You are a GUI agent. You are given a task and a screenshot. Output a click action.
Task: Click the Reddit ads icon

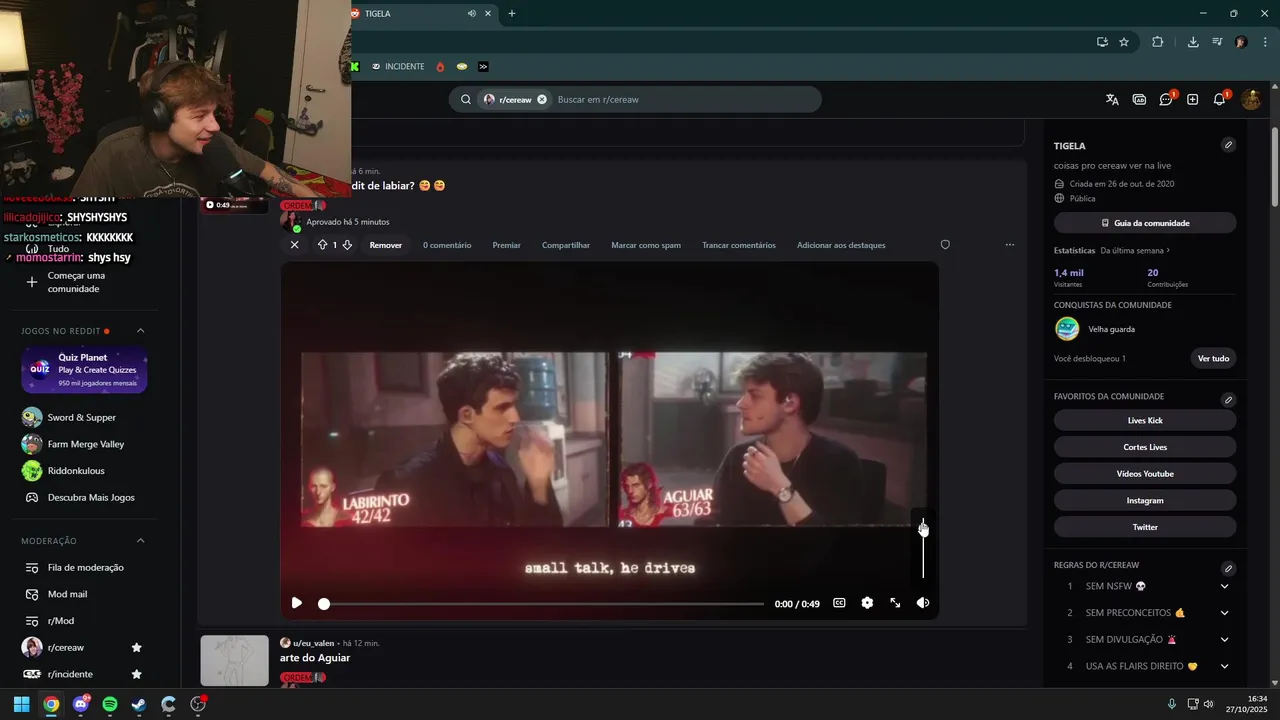(1139, 99)
